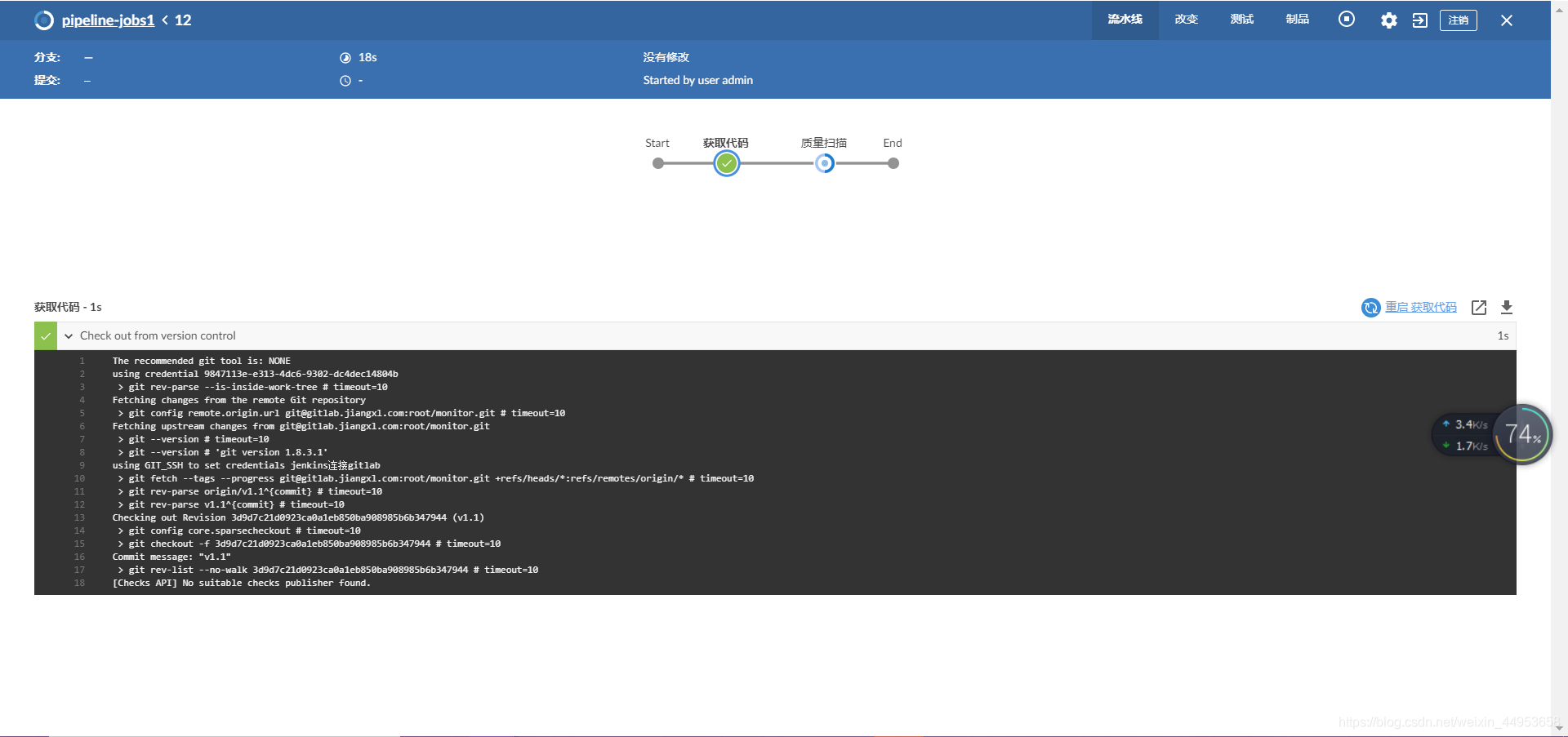Select the 获取代码 stage node
Screen dimensions: 1568x737
pos(727,163)
